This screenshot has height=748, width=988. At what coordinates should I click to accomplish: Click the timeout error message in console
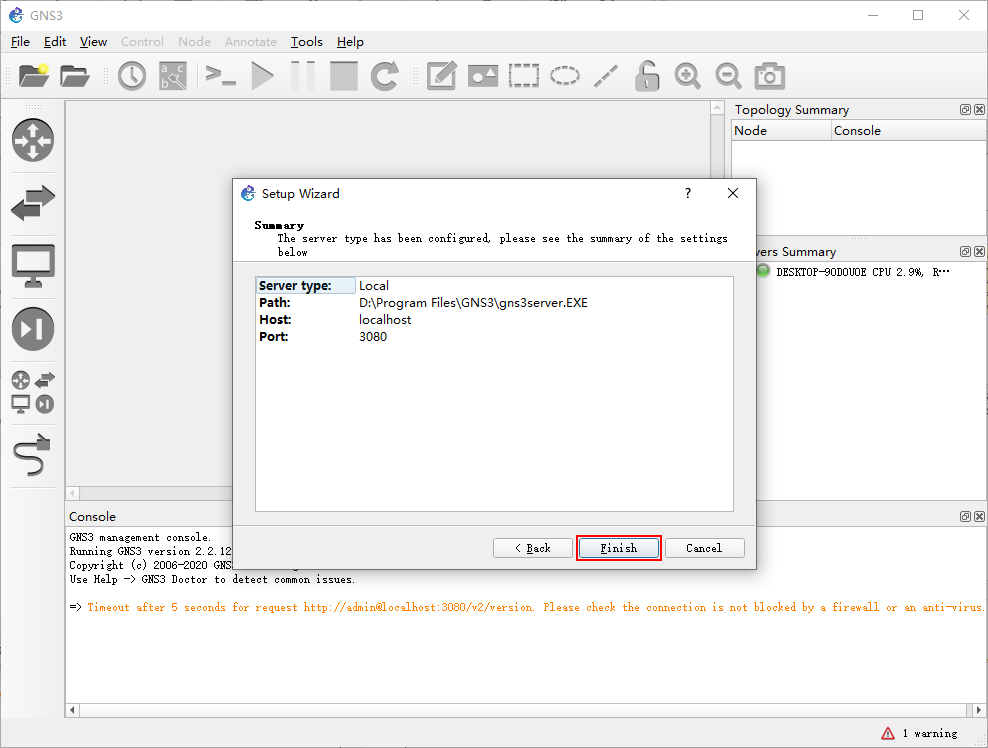[x=535, y=607]
